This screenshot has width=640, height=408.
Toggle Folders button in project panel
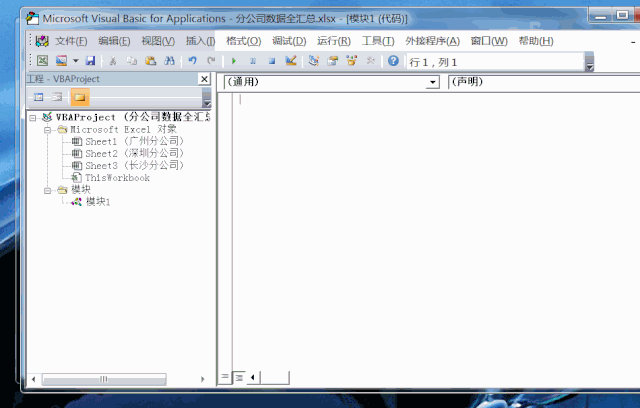click(80, 97)
